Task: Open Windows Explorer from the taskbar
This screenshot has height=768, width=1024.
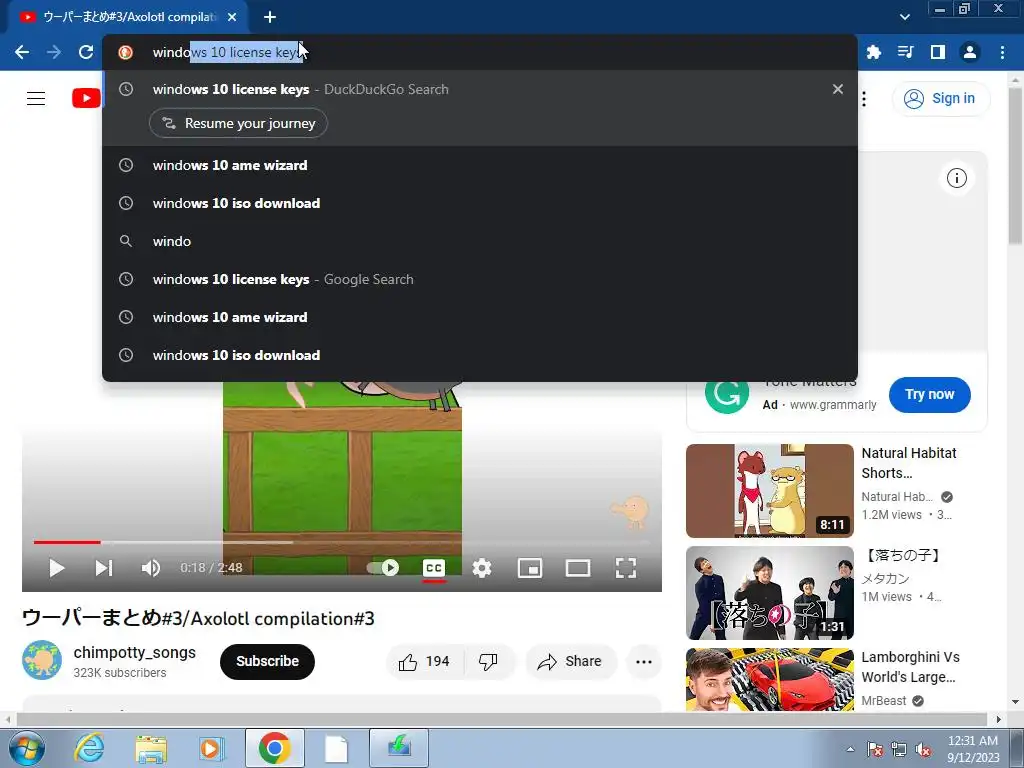Action: click(151, 748)
